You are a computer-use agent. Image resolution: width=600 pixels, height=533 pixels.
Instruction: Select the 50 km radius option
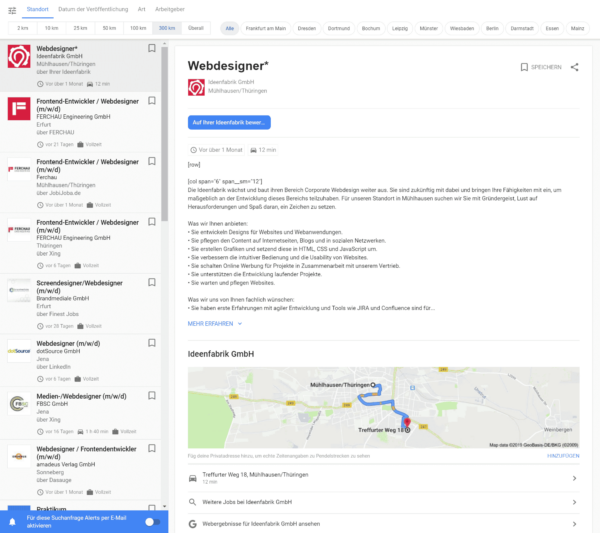(108, 28)
